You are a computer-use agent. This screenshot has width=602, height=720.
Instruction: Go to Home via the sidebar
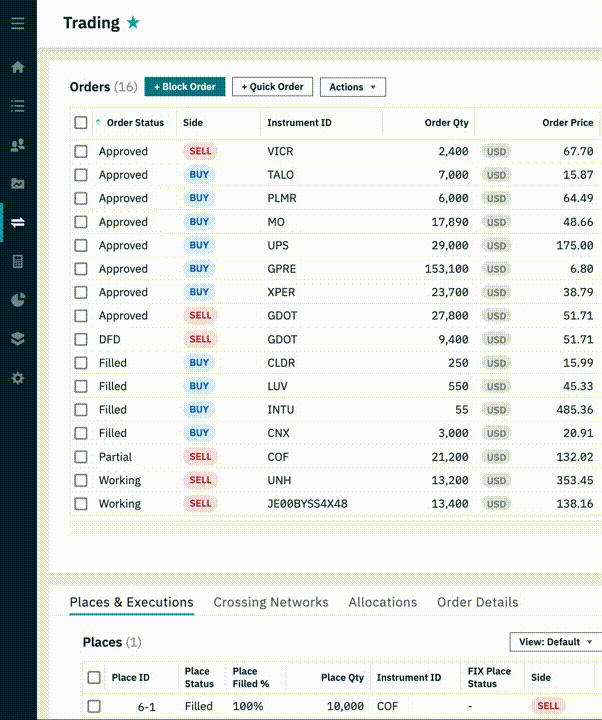point(17,67)
